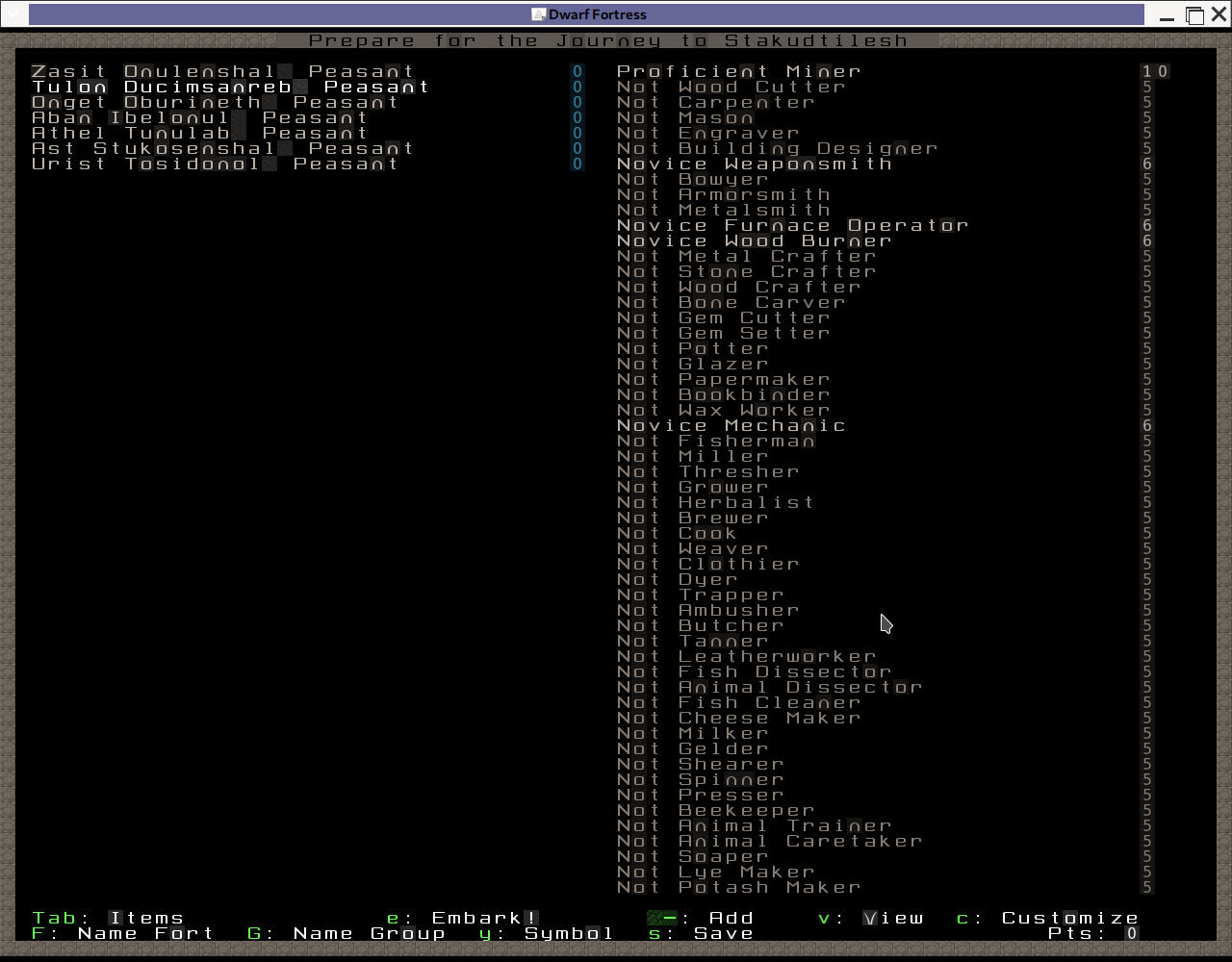Click the Tab: Items option
This screenshot has width=1232, height=962.
pos(107,918)
